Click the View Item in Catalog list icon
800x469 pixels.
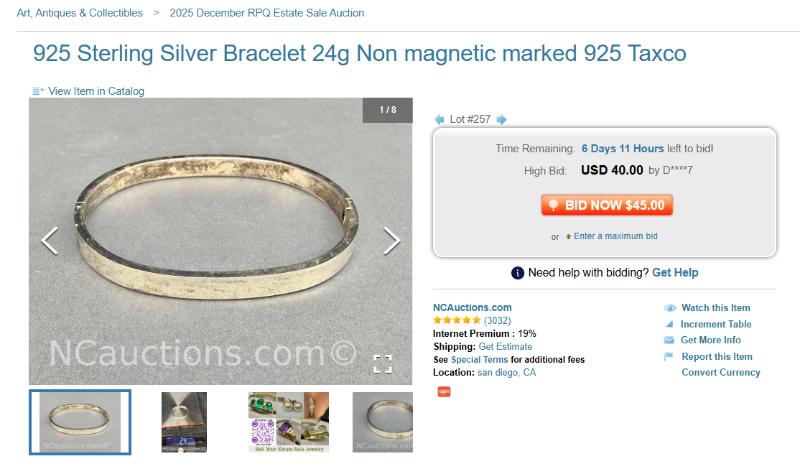point(38,91)
